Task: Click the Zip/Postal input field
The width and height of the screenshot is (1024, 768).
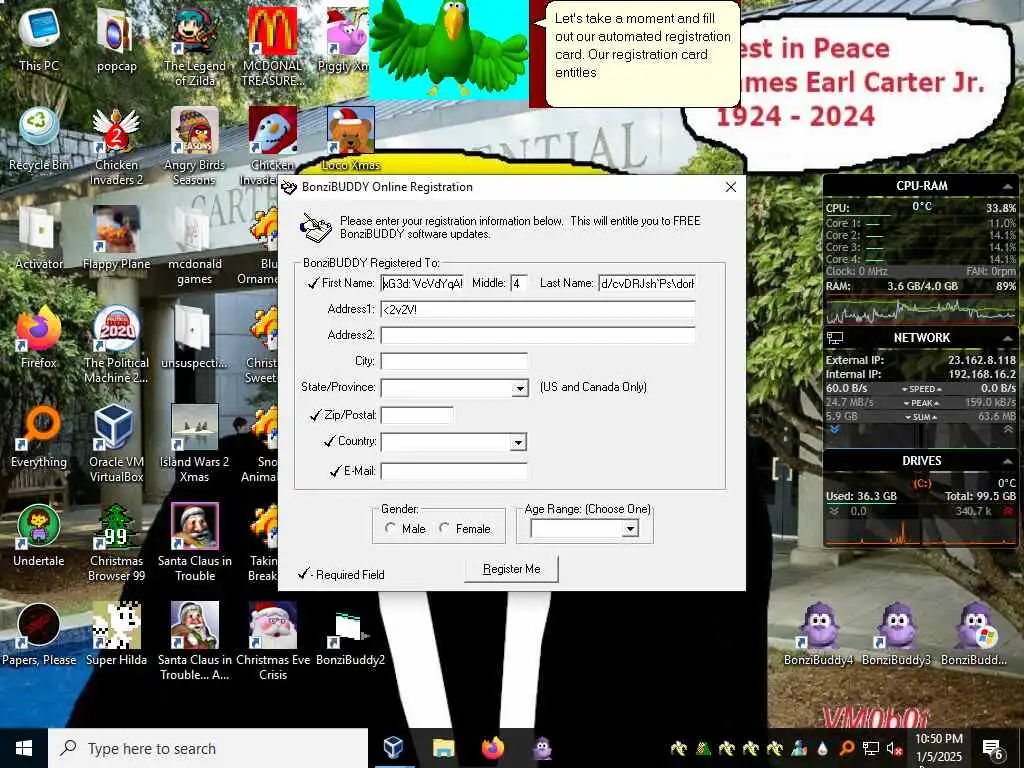Action: tap(417, 415)
